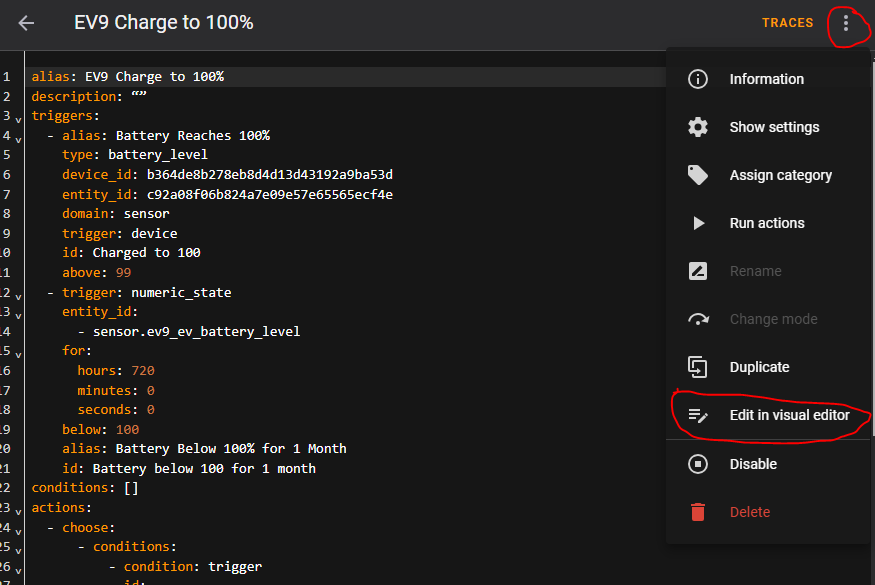Collapse the actions block fold arrow
The width and height of the screenshot is (875, 585).
(x=18, y=511)
